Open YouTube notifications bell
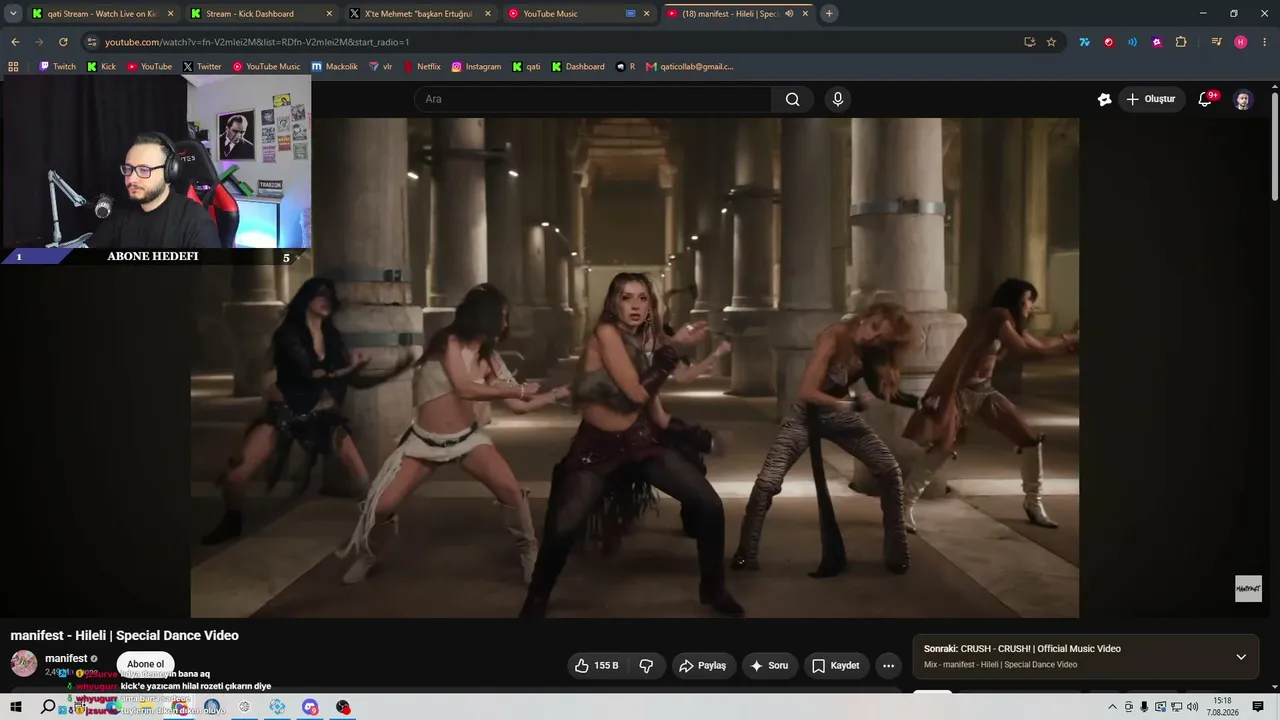This screenshot has height=720, width=1280. pos(1205,99)
